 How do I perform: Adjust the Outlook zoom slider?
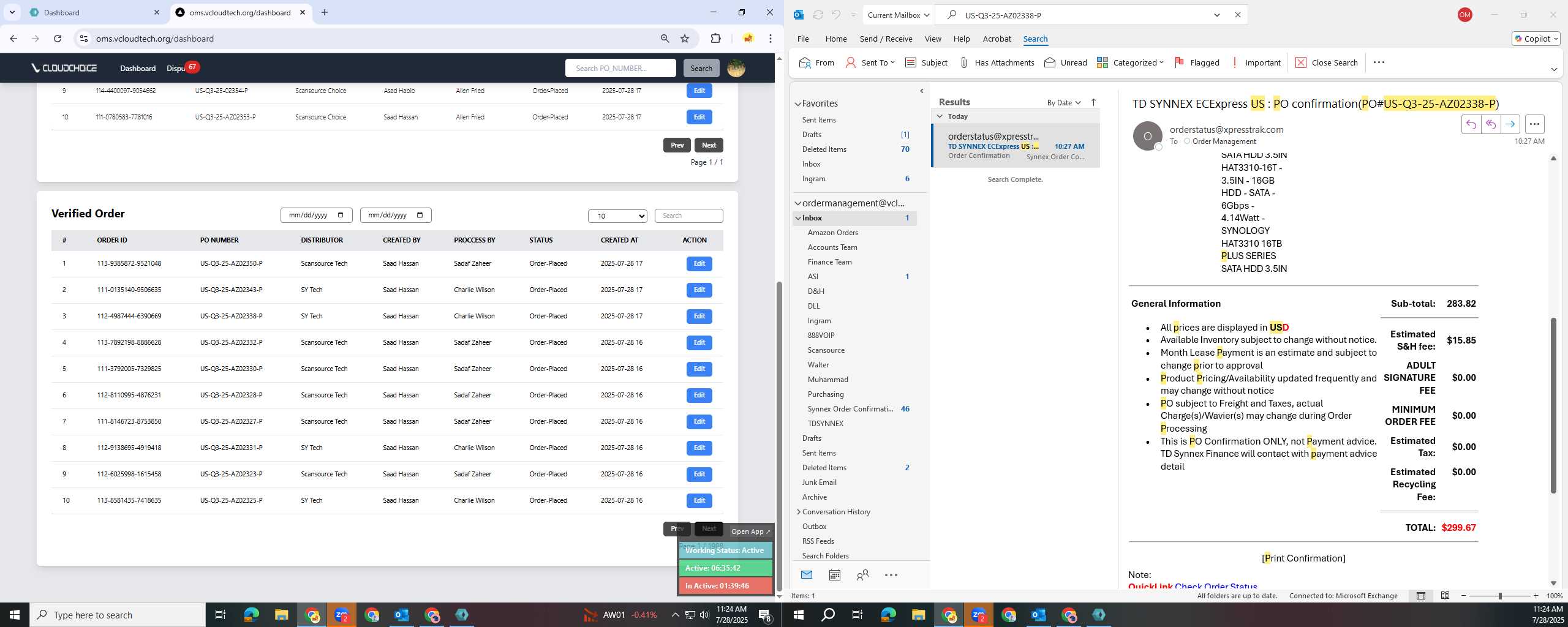click(x=1500, y=596)
